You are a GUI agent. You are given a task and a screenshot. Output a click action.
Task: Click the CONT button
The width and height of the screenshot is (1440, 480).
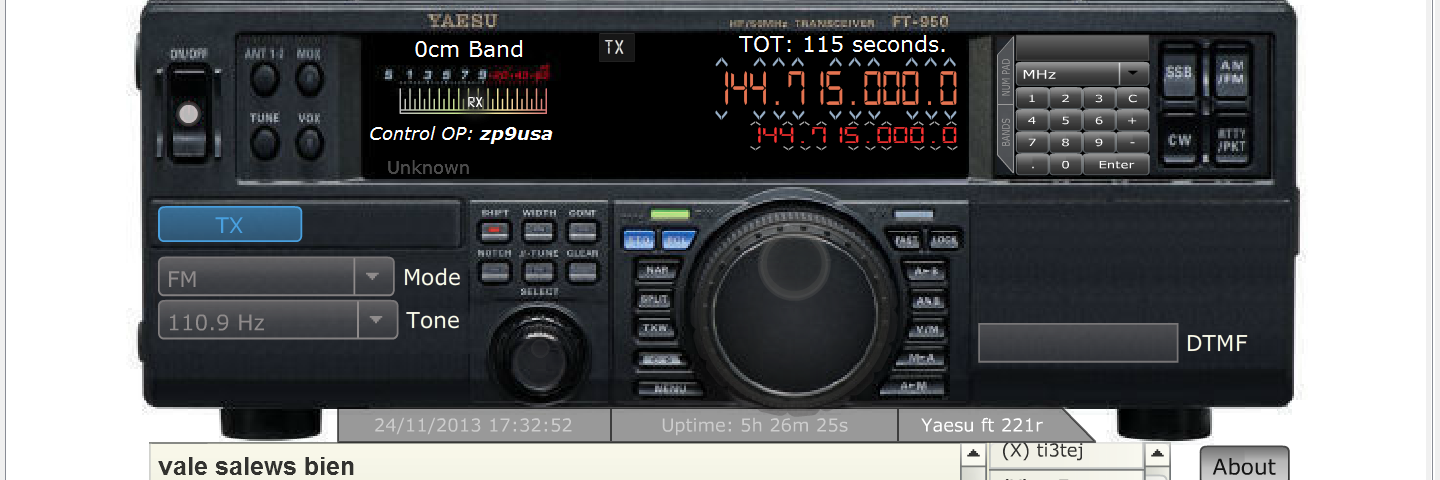pos(582,231)
